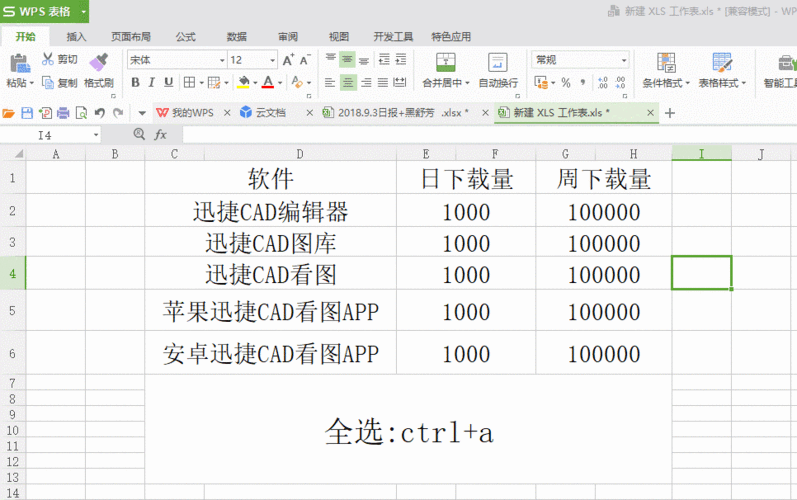
Task: Click the export to PDF icon
Action: point(45,113)
